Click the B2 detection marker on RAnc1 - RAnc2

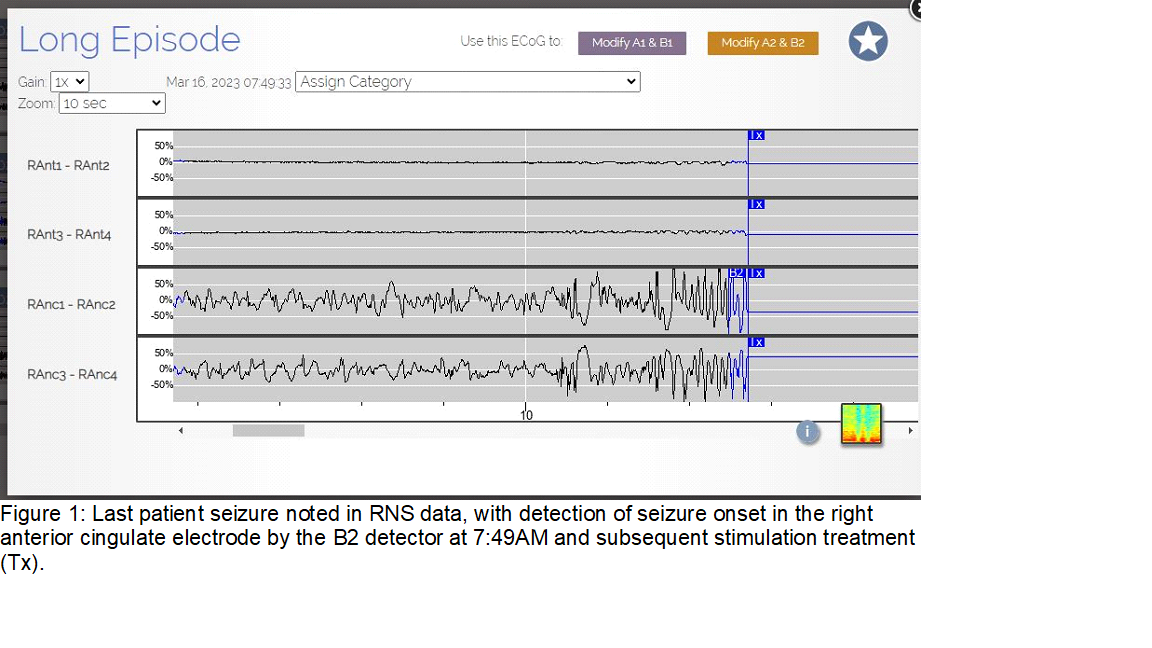pyautogui.click(x=736, y=272)
